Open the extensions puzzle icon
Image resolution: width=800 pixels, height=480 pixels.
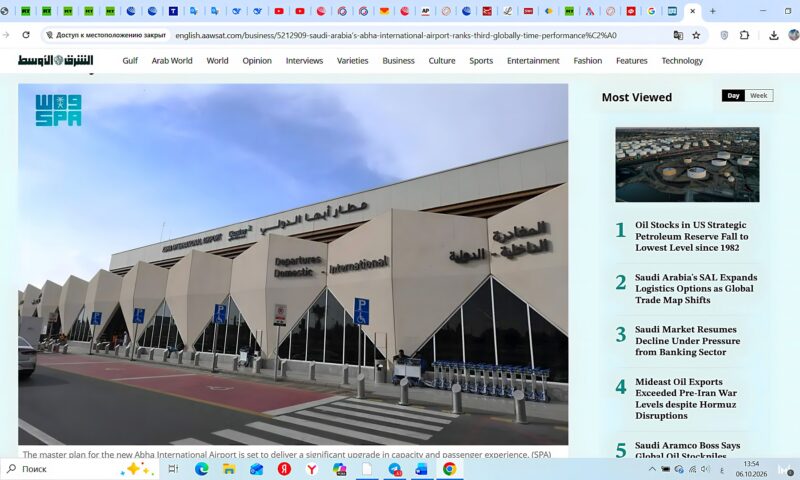click(x=744, y=35)
